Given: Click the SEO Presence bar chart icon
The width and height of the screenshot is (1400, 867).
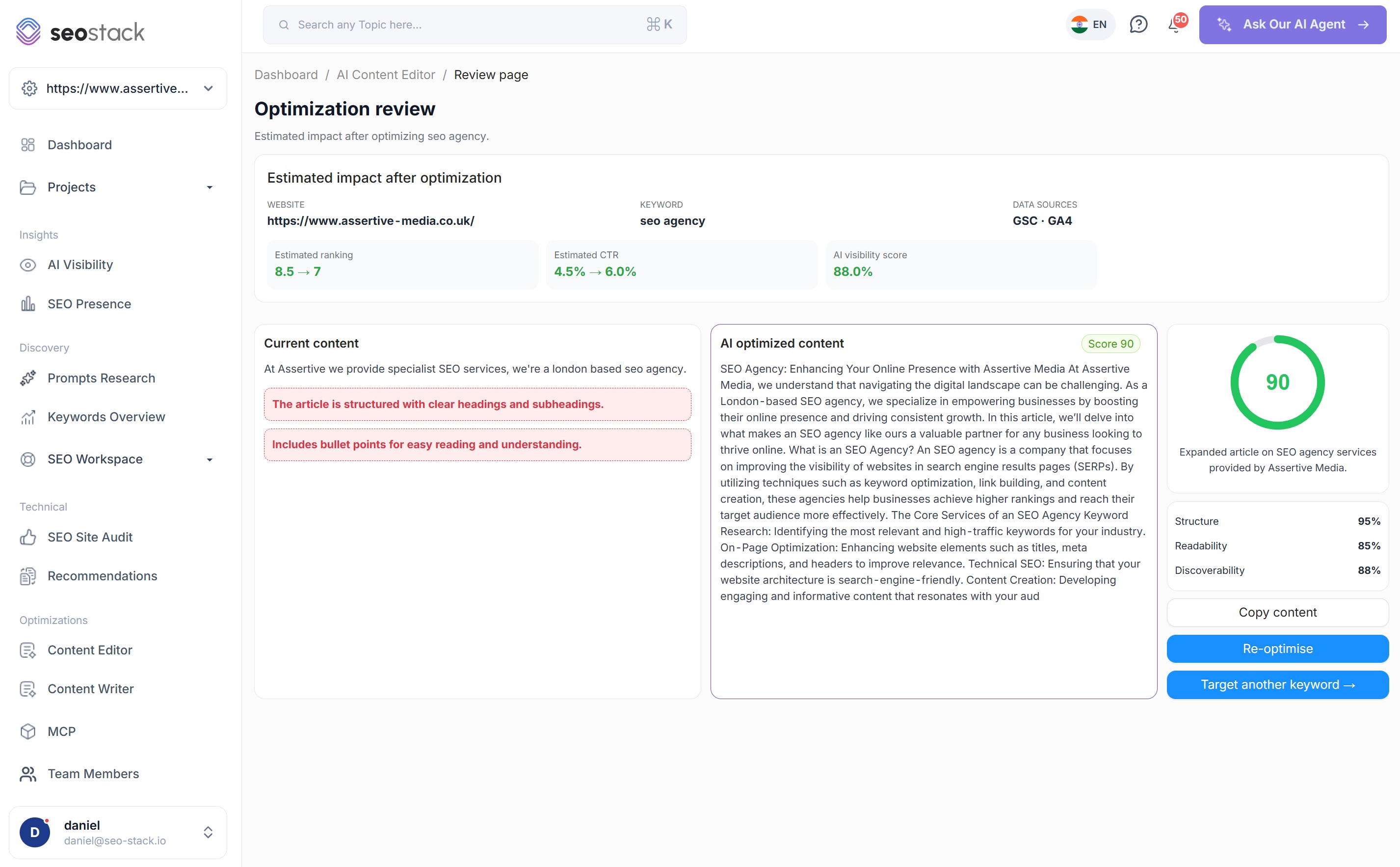Looking at the screenshot, I should click(27, 304).
